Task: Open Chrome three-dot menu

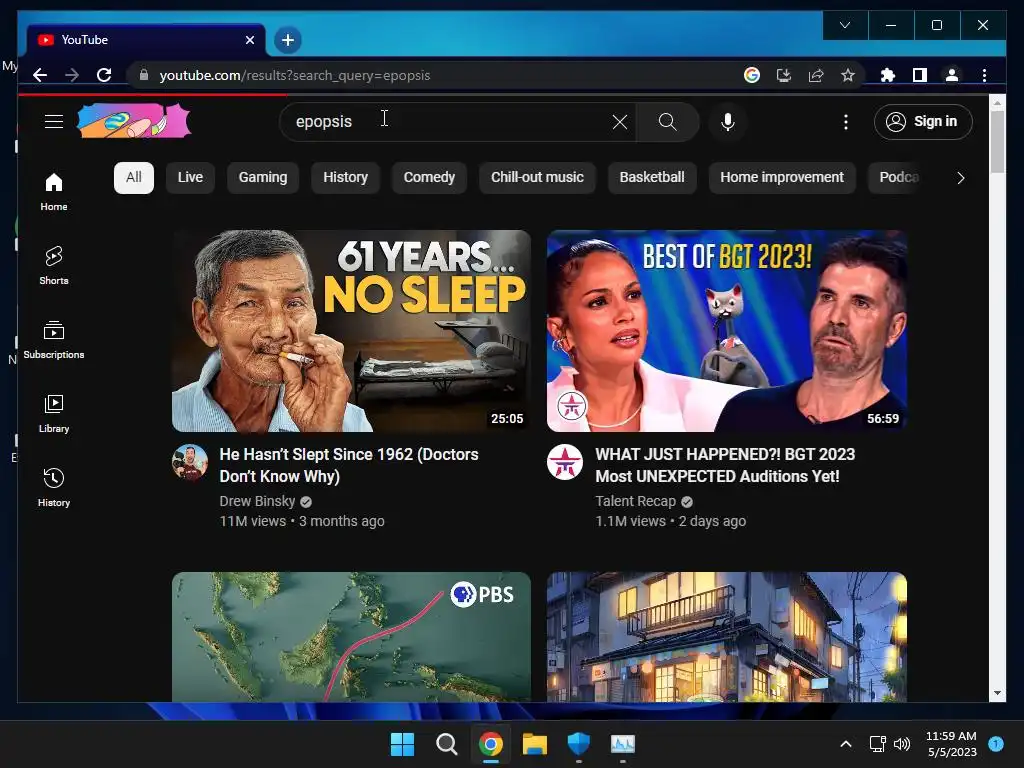Action: [x=984, y=75]
